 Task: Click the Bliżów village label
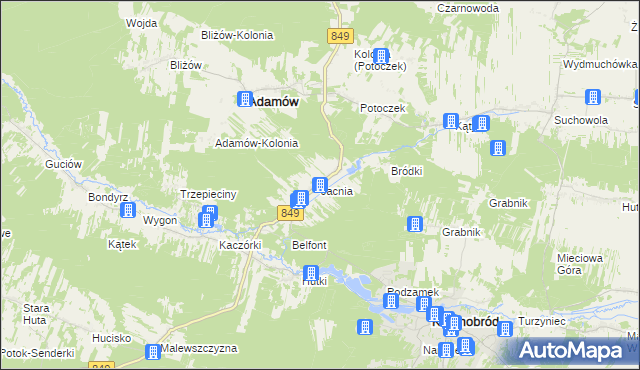pos(186,65)
